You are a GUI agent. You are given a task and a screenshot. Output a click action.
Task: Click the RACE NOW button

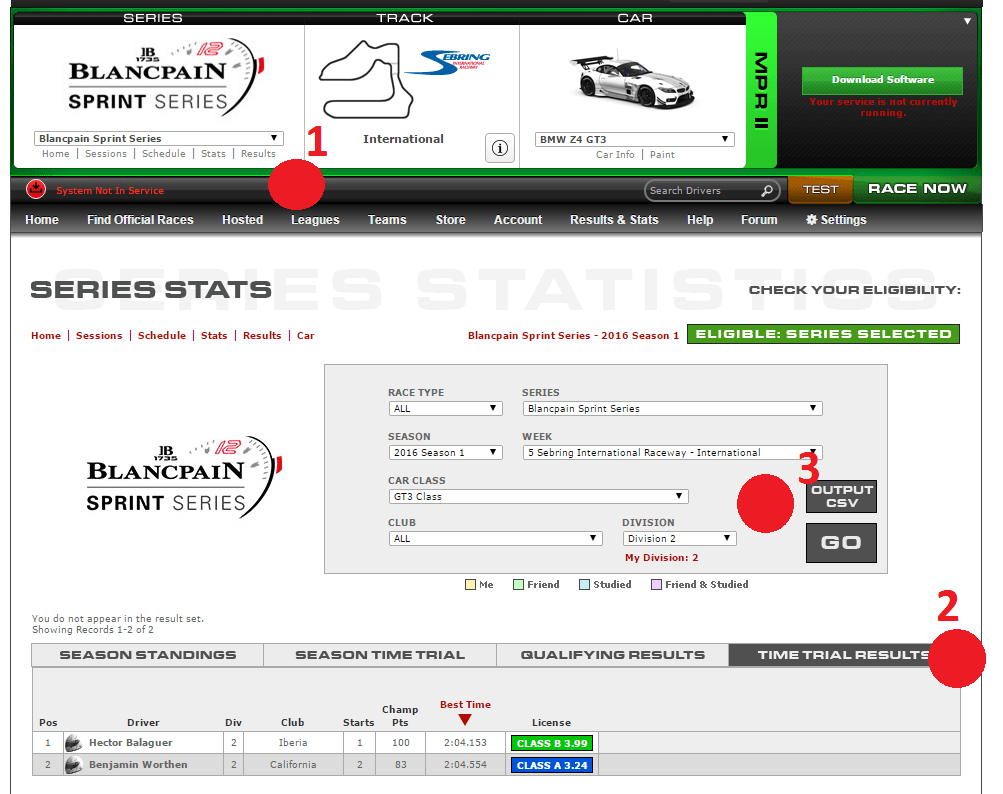917,189
